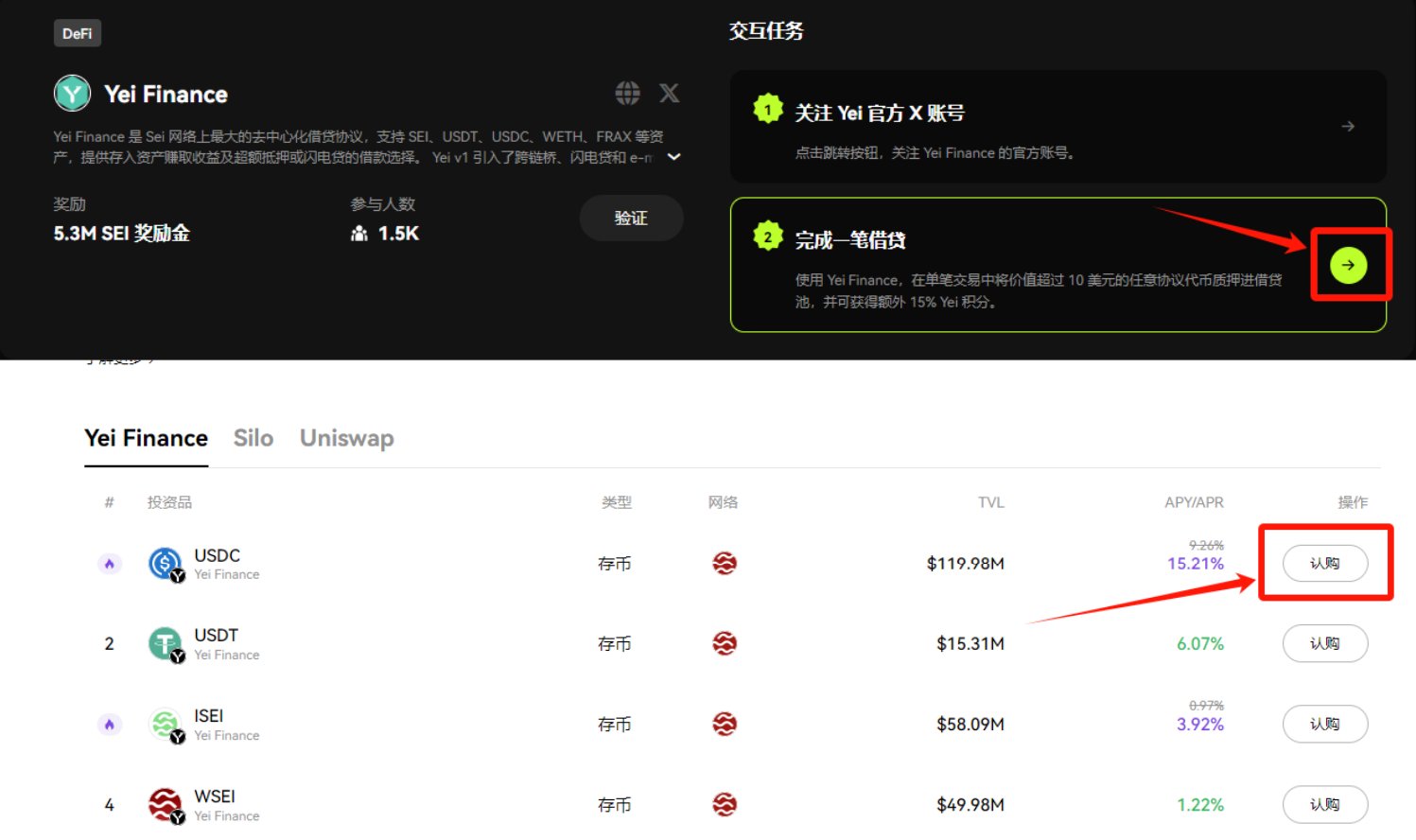Click the purple flame icon in USDC row
This screenshot has width=1416, height=840.
pyautogui.click(x=110, y=564)
